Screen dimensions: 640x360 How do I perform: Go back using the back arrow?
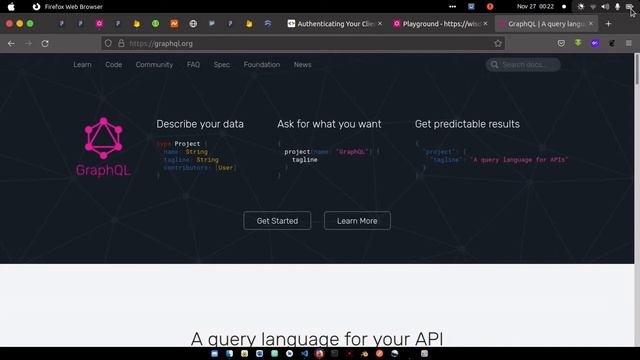pyautogui.click(x=11, y=43)
